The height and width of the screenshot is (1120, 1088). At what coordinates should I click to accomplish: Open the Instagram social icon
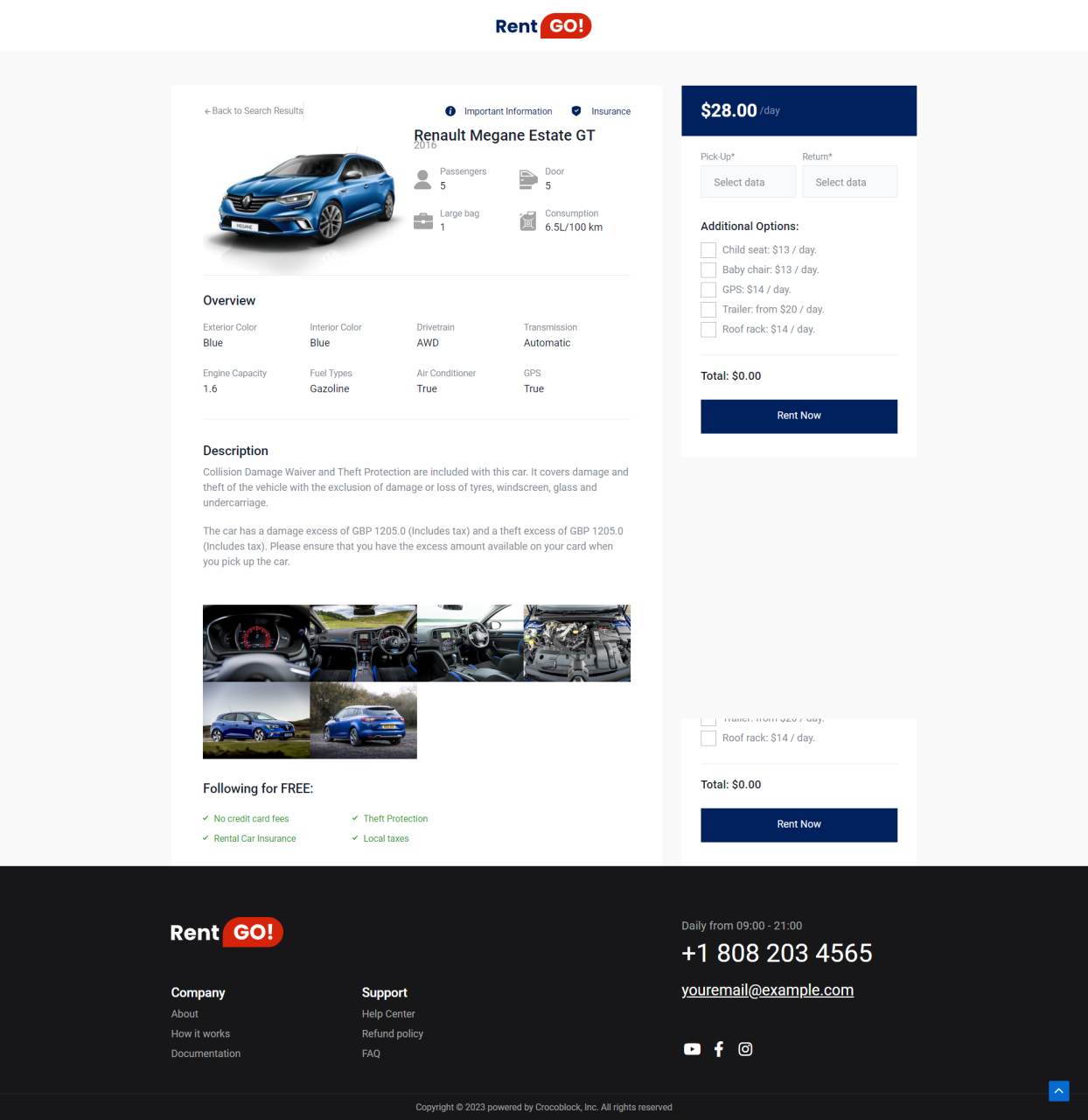745,1049
